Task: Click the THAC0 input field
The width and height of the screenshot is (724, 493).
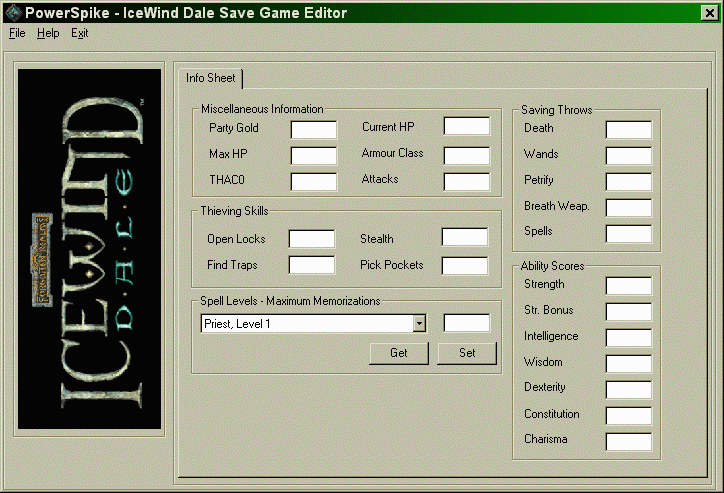Action: point(314,181)
